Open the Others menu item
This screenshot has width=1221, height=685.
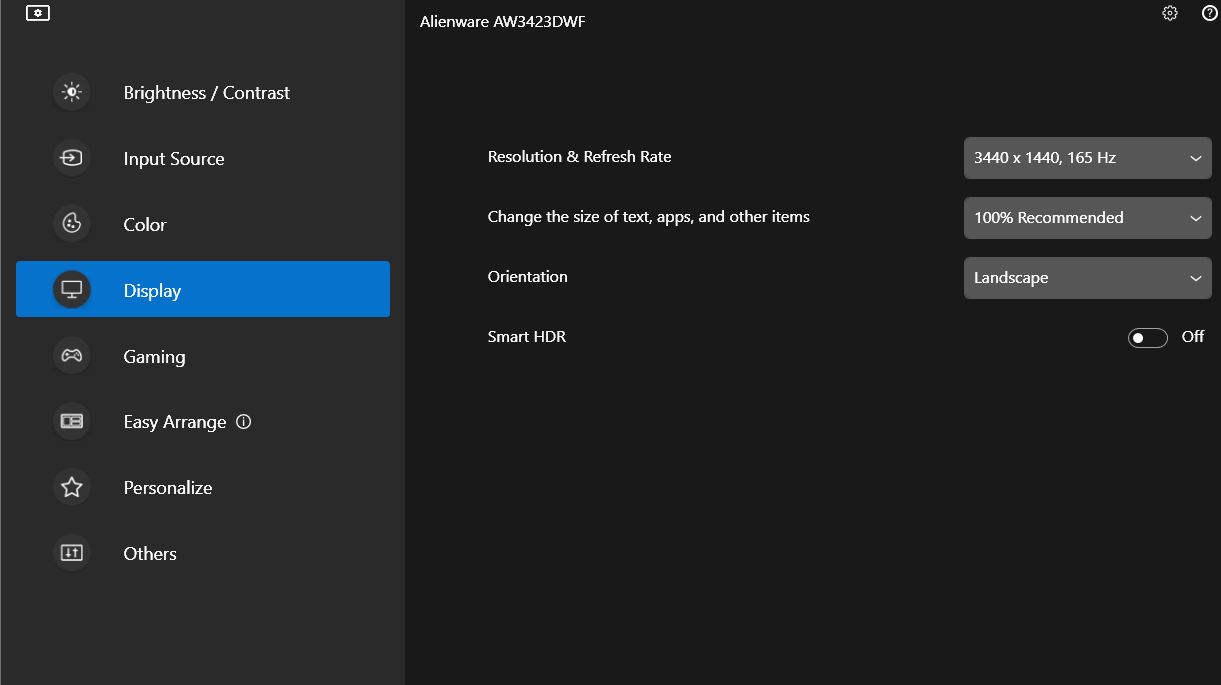click(x=203, y=553)
